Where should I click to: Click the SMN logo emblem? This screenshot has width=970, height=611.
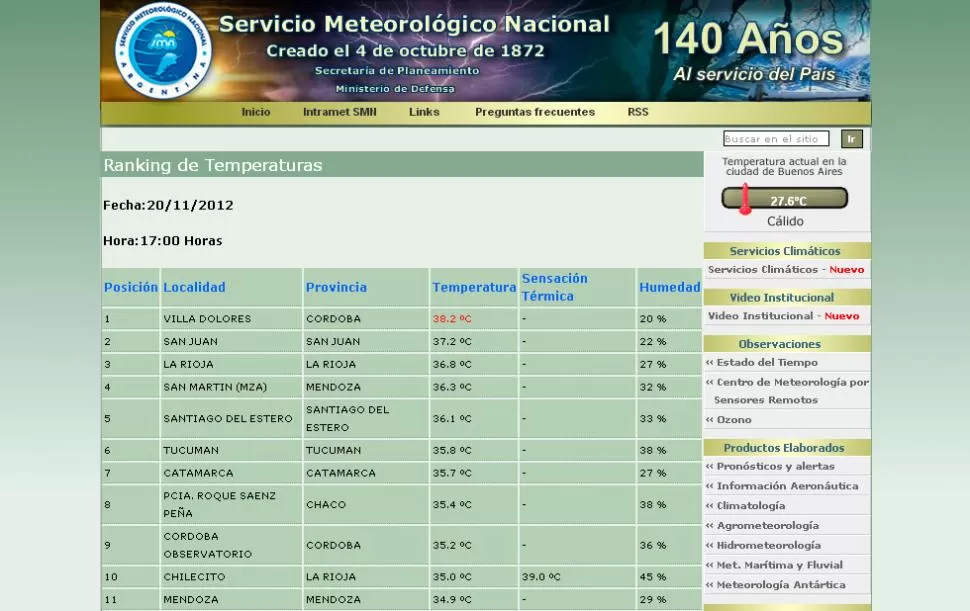[x=163, y=51]
